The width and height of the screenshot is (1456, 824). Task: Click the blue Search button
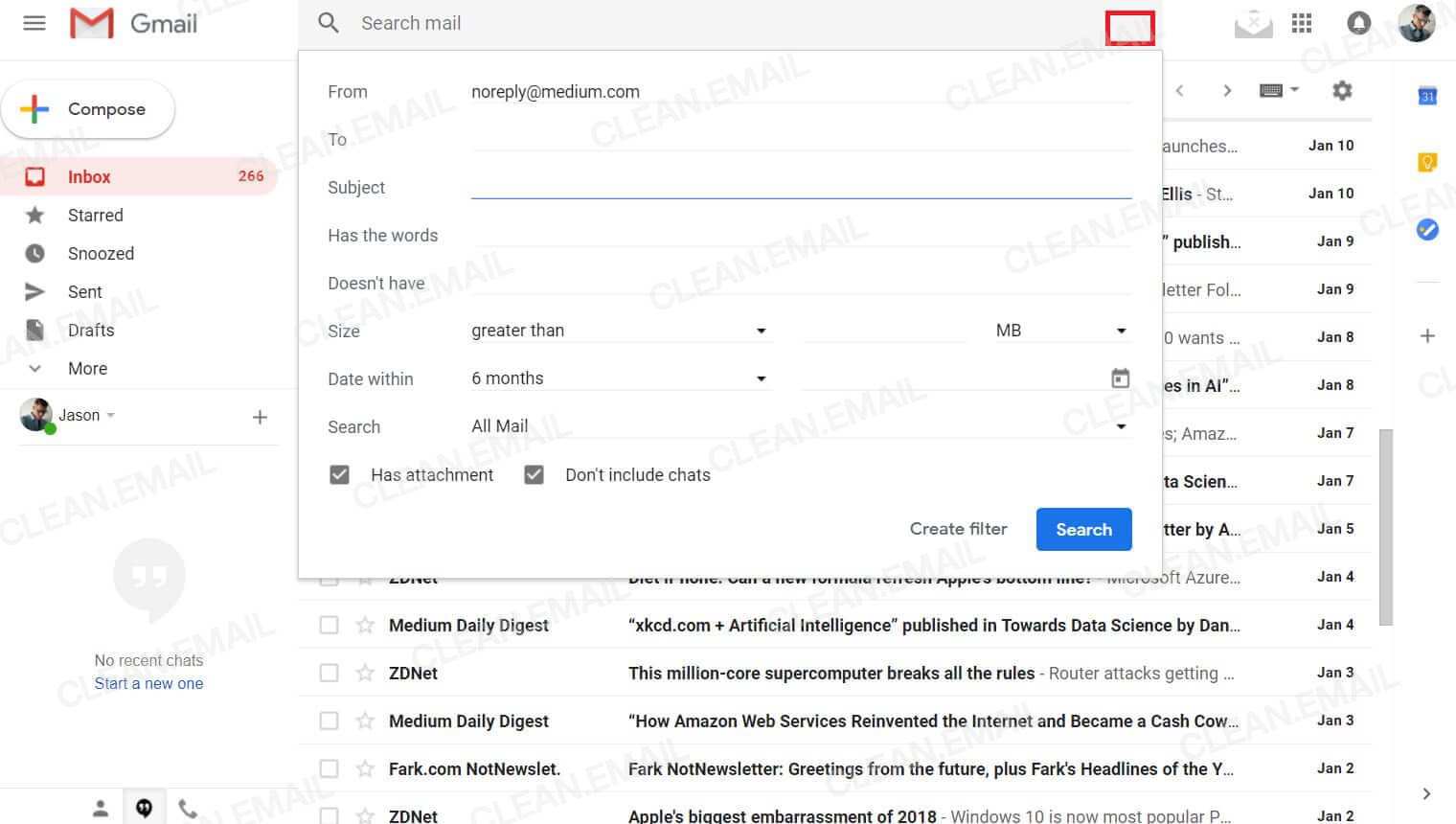[1083, 530]
